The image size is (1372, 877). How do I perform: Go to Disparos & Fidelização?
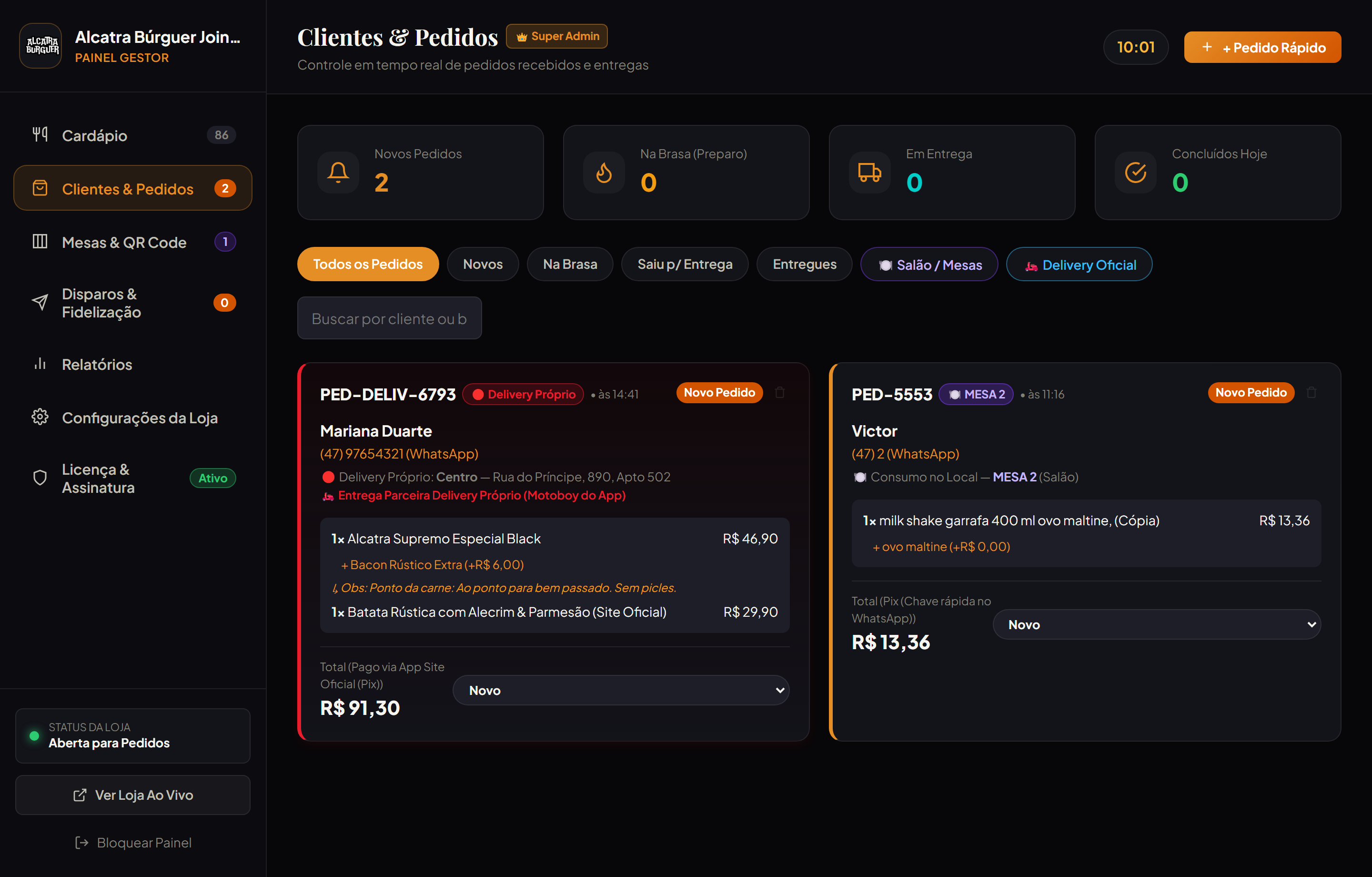click(133, 303)
